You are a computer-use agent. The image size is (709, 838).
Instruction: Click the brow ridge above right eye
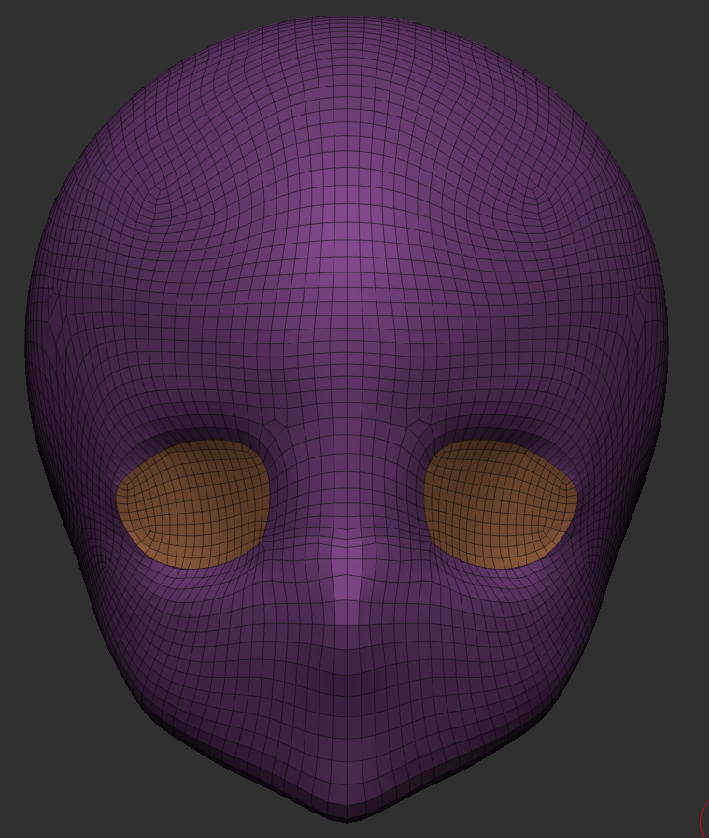pos(500,425)
